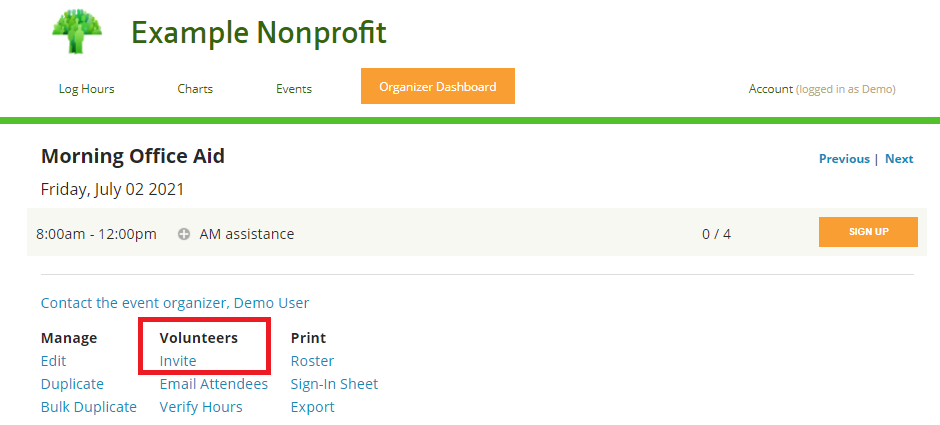Open the Log Hours tab
The image size is (940, 425).
(86, 89)
